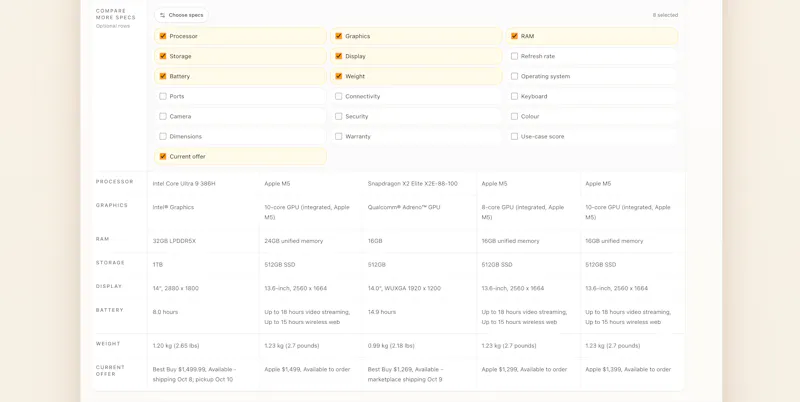This screenshot has height=402, width=800.
Task: Enable the Use-case score checkbox
Action: 514,136
